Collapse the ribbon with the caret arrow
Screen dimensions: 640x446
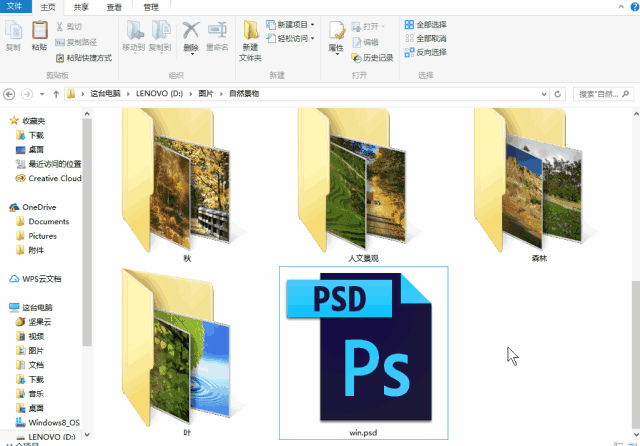point(621,7)
